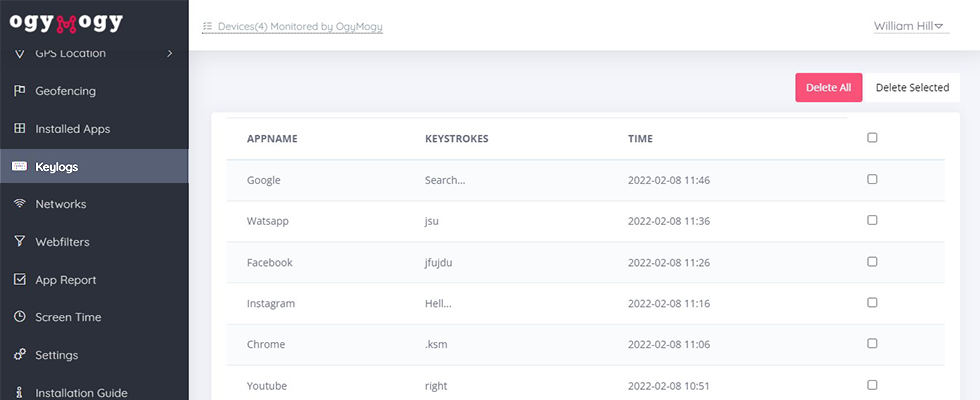Click the Installed Apps grid icon
Image resolution: width=980 pixels, height=400 pixels.
point(19,129)
